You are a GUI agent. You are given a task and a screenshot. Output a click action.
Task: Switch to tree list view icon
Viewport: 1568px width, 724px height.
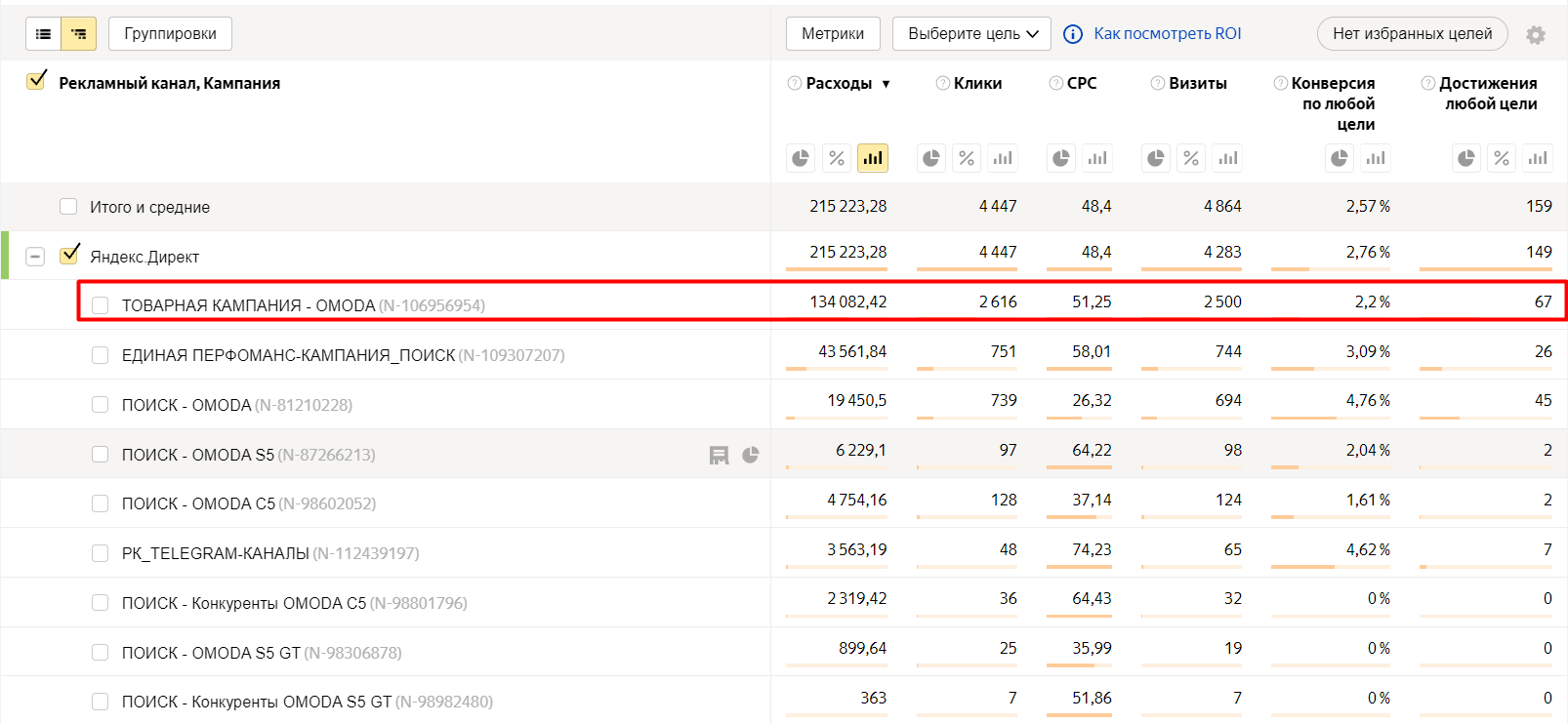point(78,33)
